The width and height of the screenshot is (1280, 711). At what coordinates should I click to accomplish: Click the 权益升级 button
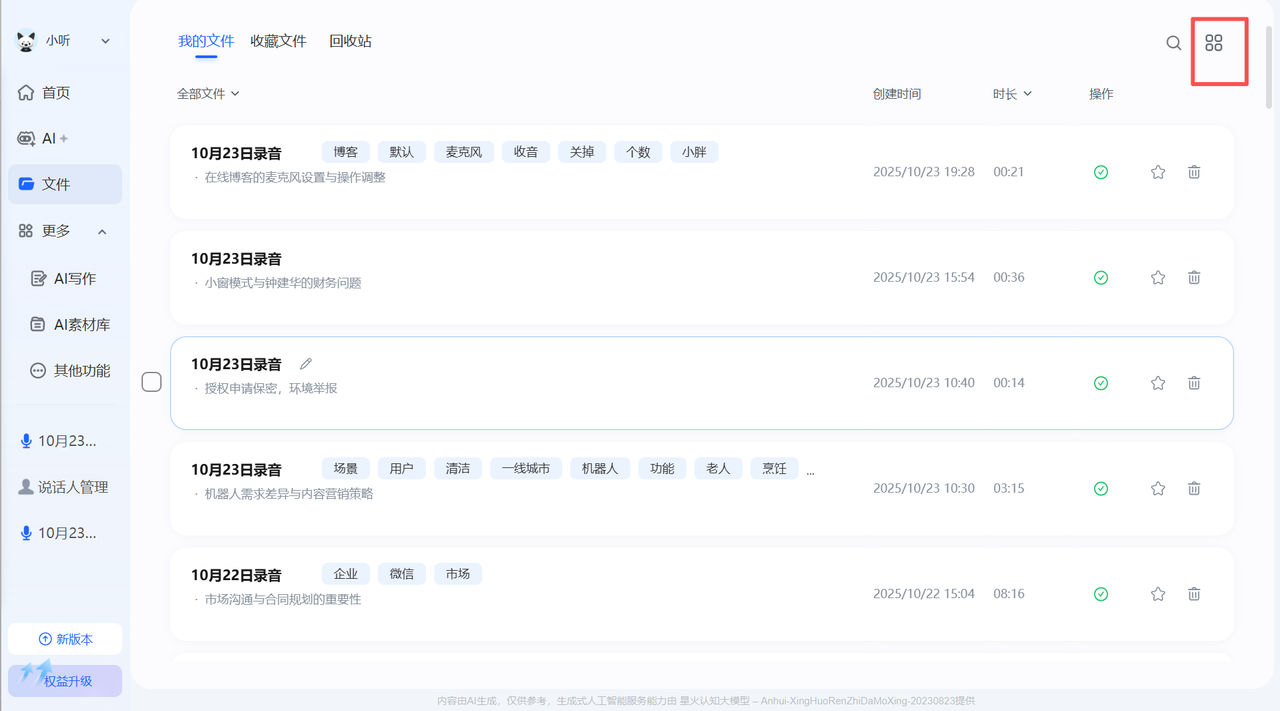click(65, 681)
